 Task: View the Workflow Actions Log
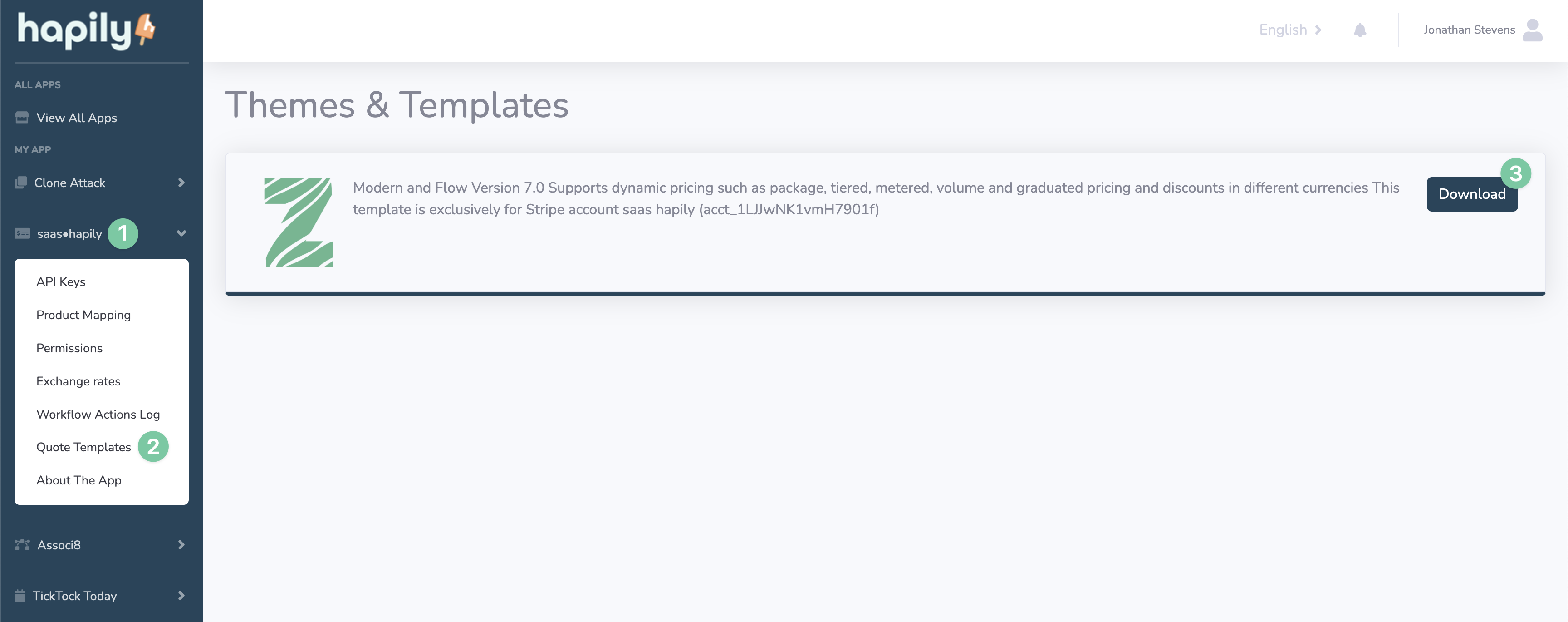(x=98, y=414)
